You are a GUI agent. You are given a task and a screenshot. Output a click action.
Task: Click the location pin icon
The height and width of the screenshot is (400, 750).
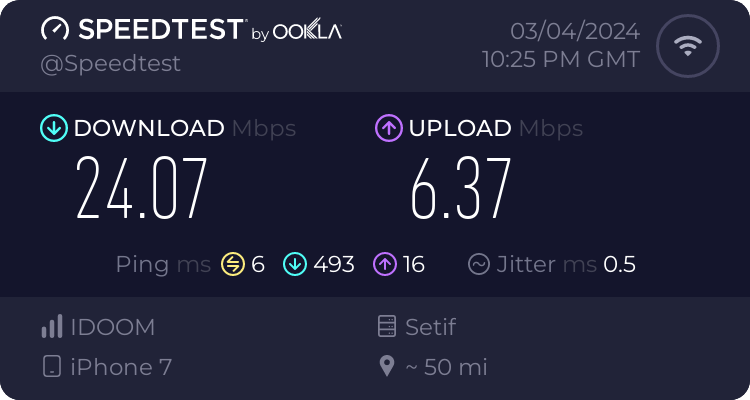386,367
